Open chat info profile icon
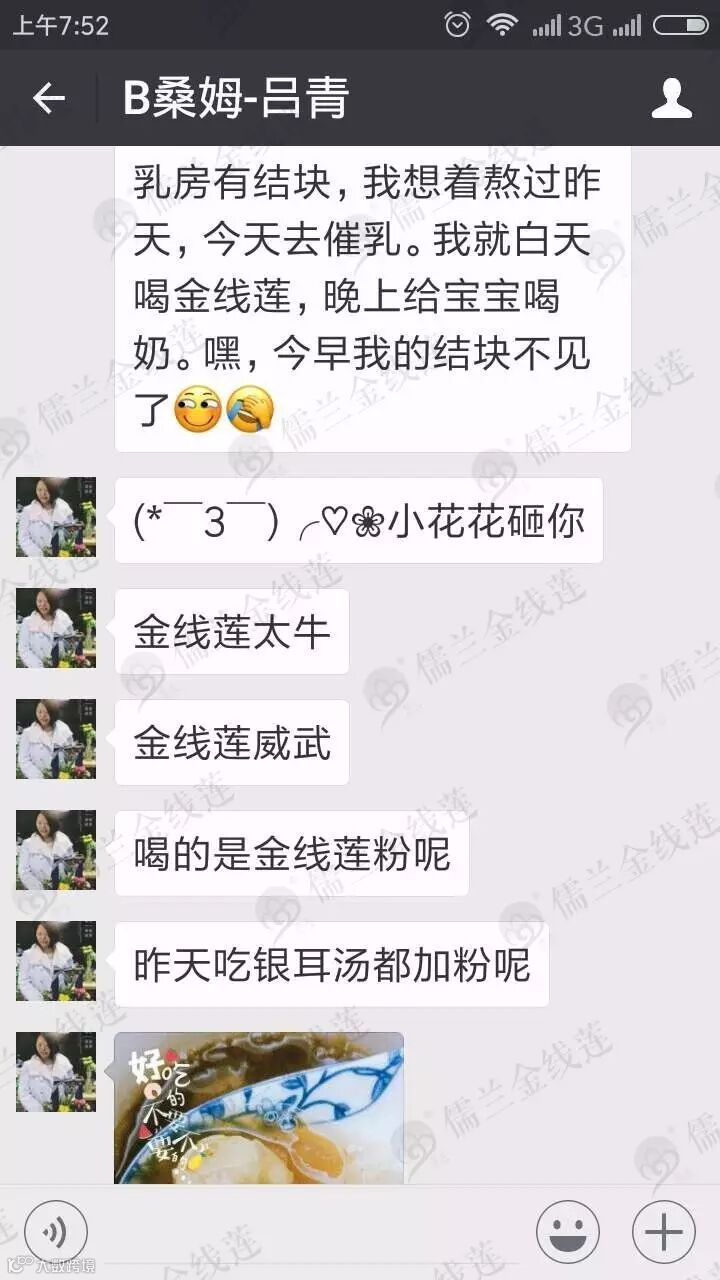This screenshot has width=720, height=1280. tap(672, 98)
